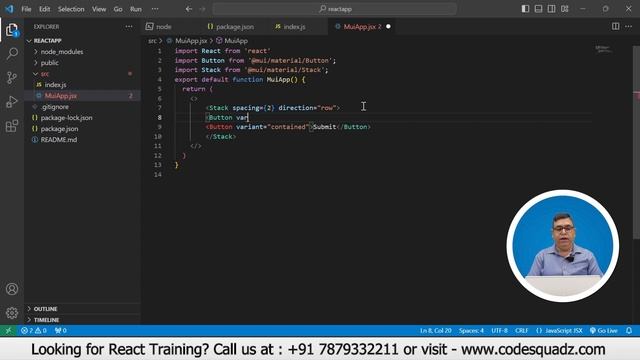Screen dimensions: 640x360
Task: Click line 9 Submit button code
Action: [289, 127]
